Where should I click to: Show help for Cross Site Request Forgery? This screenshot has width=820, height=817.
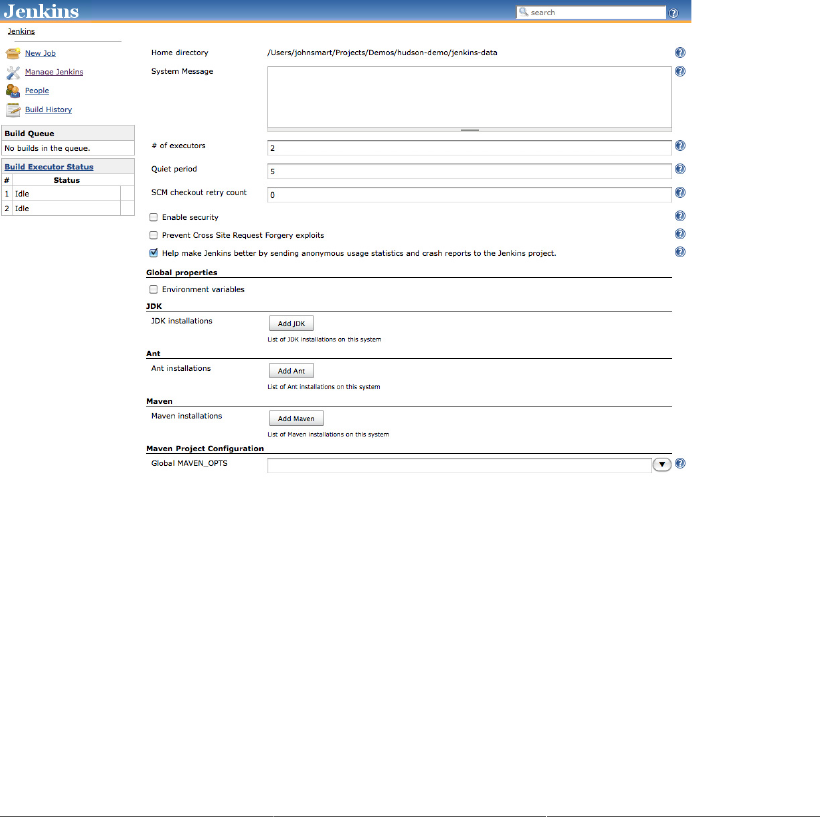point(680,233)
